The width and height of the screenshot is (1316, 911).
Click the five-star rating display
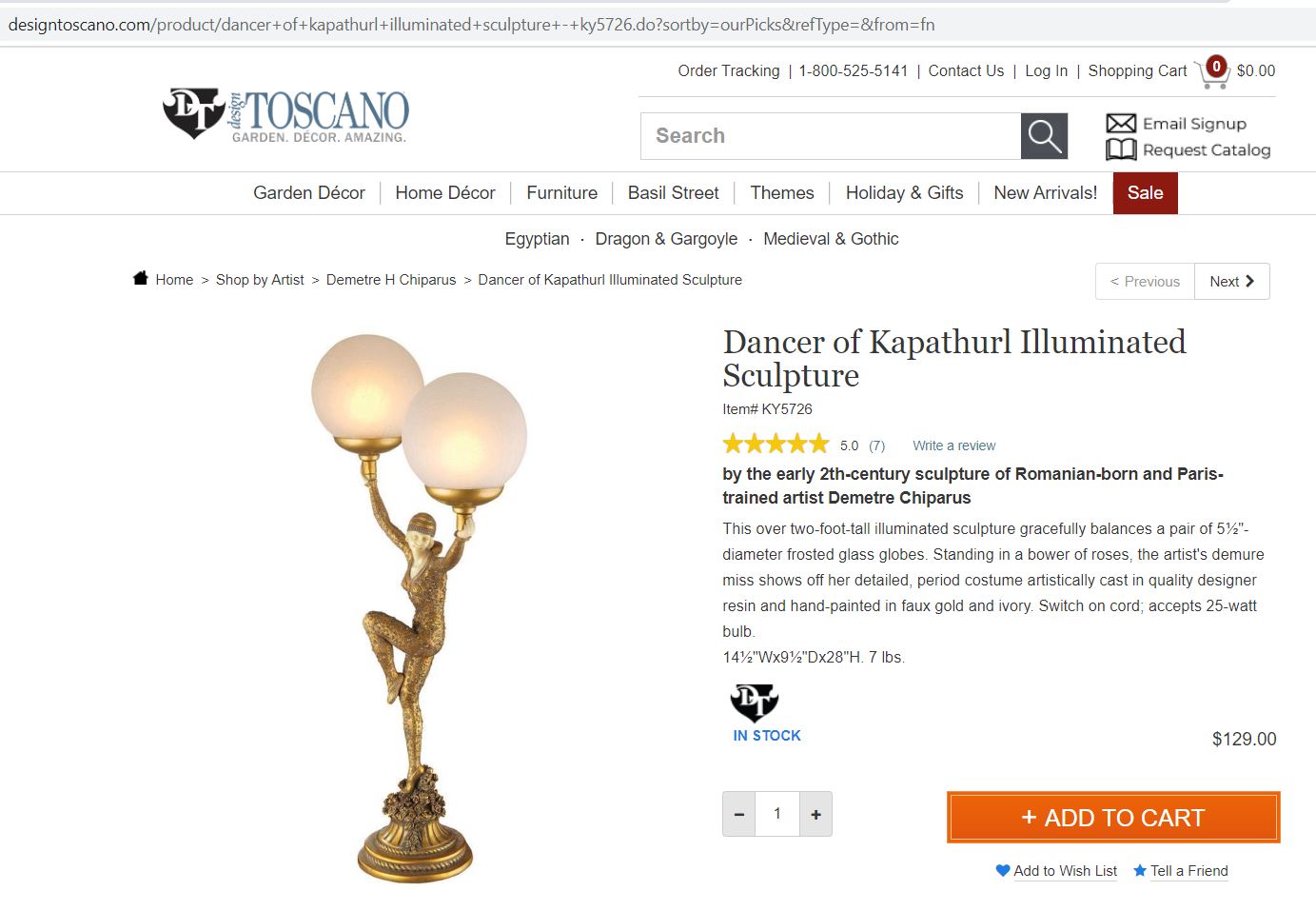pos(776,444)
